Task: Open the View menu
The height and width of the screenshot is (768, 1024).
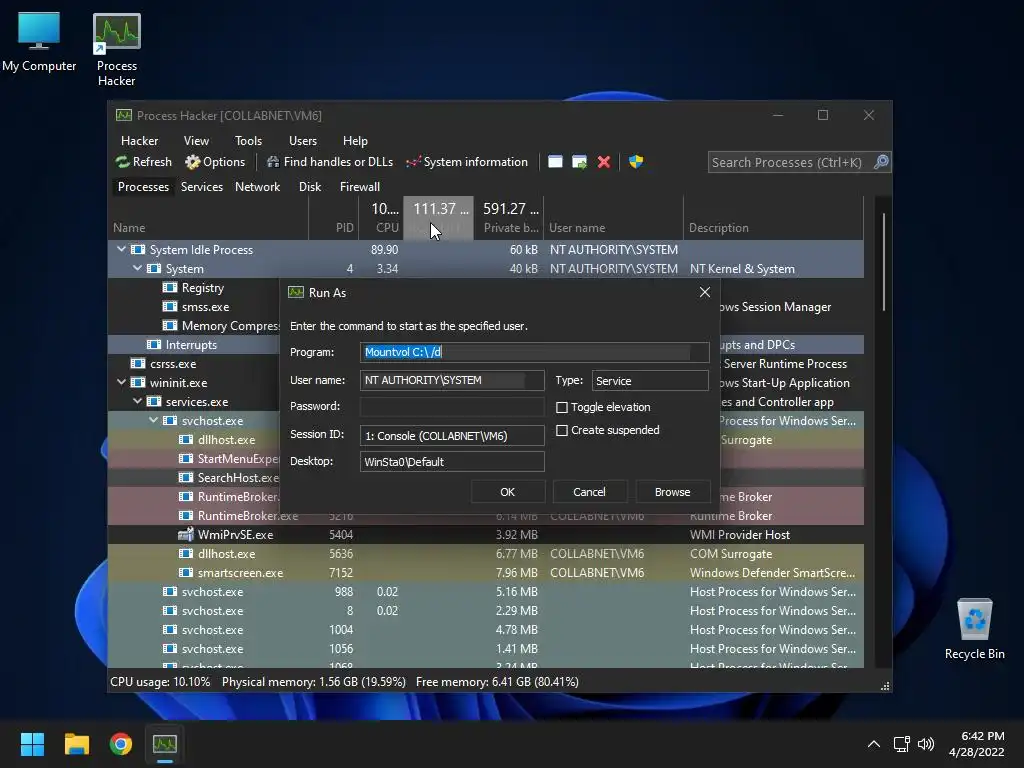Action: (x=196, y=141)
